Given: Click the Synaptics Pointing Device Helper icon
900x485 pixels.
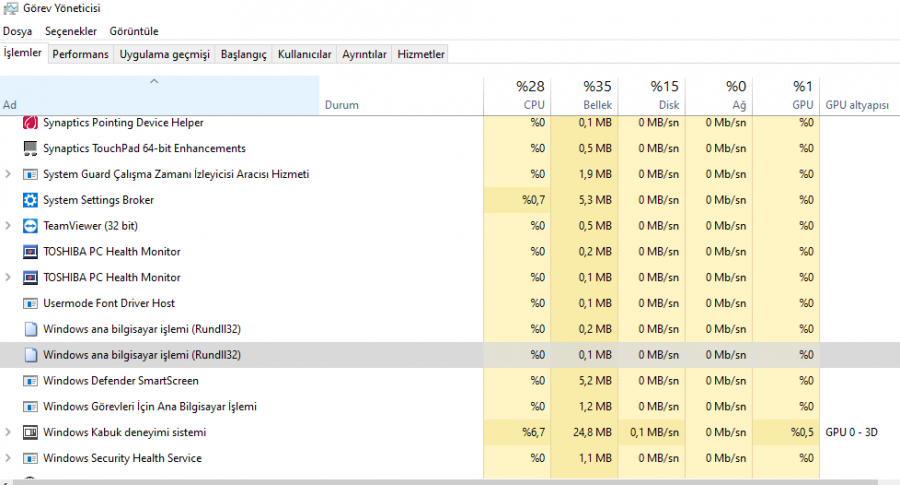Looking at the screenshot, I should click(30, 122).
